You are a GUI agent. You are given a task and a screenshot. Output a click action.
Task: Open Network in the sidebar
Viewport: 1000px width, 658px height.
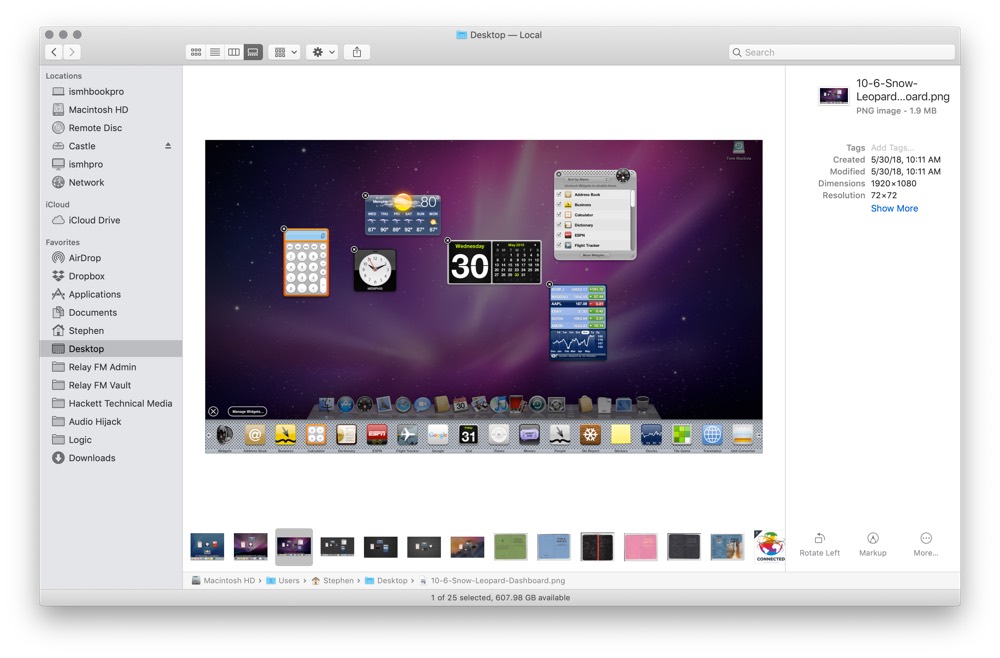click(x=111, y=182)
